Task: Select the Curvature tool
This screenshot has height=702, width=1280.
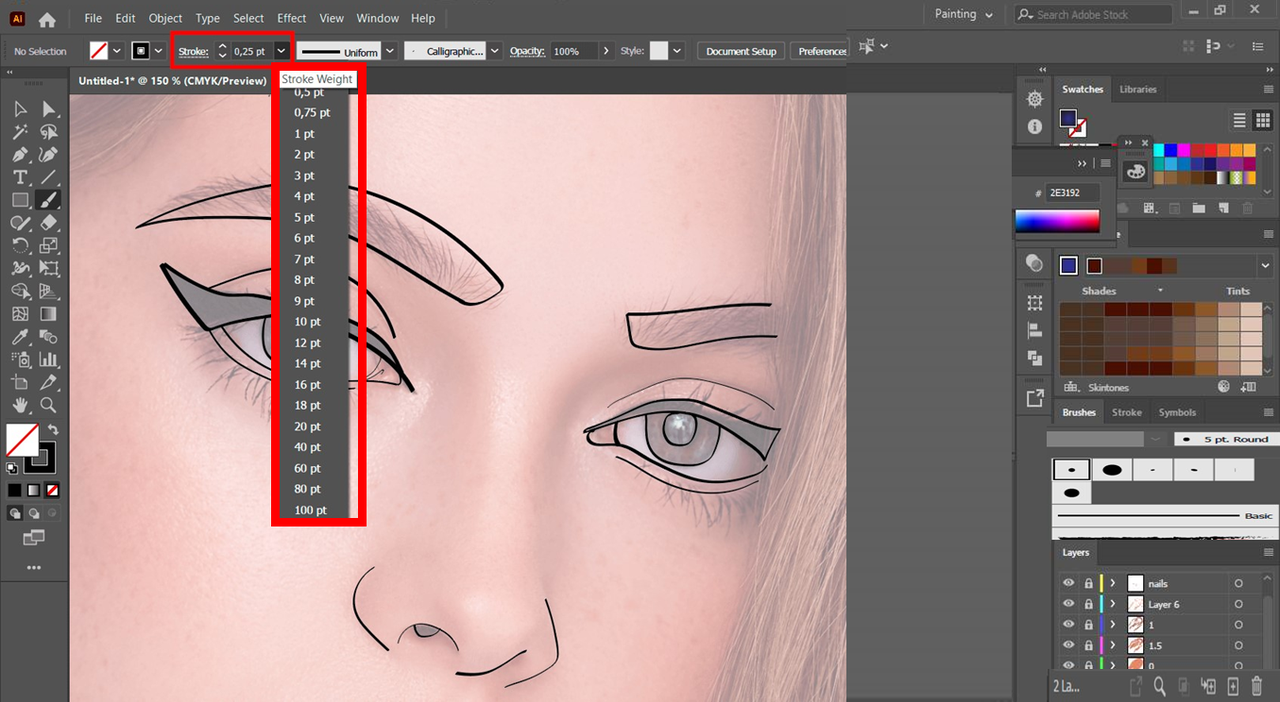Action: (48, 155)
